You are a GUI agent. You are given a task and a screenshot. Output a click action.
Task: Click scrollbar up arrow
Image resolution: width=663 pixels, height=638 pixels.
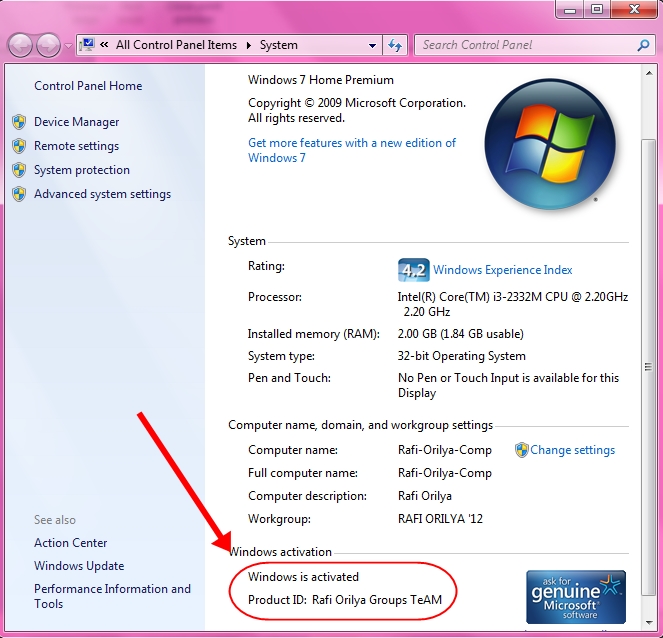(x=649, y=73)
